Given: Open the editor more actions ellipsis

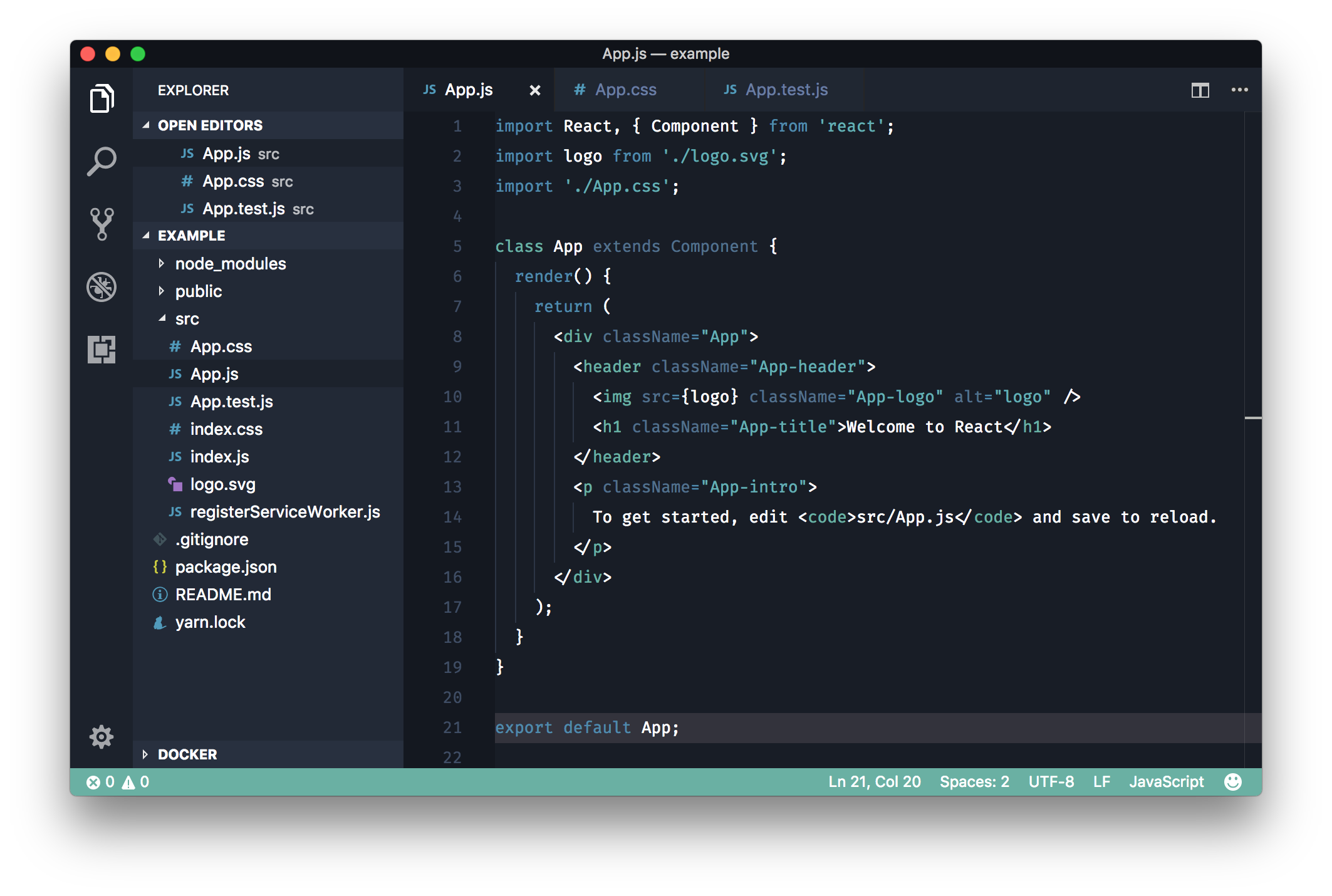Looking at the screenshot, I should (1239, 90).
